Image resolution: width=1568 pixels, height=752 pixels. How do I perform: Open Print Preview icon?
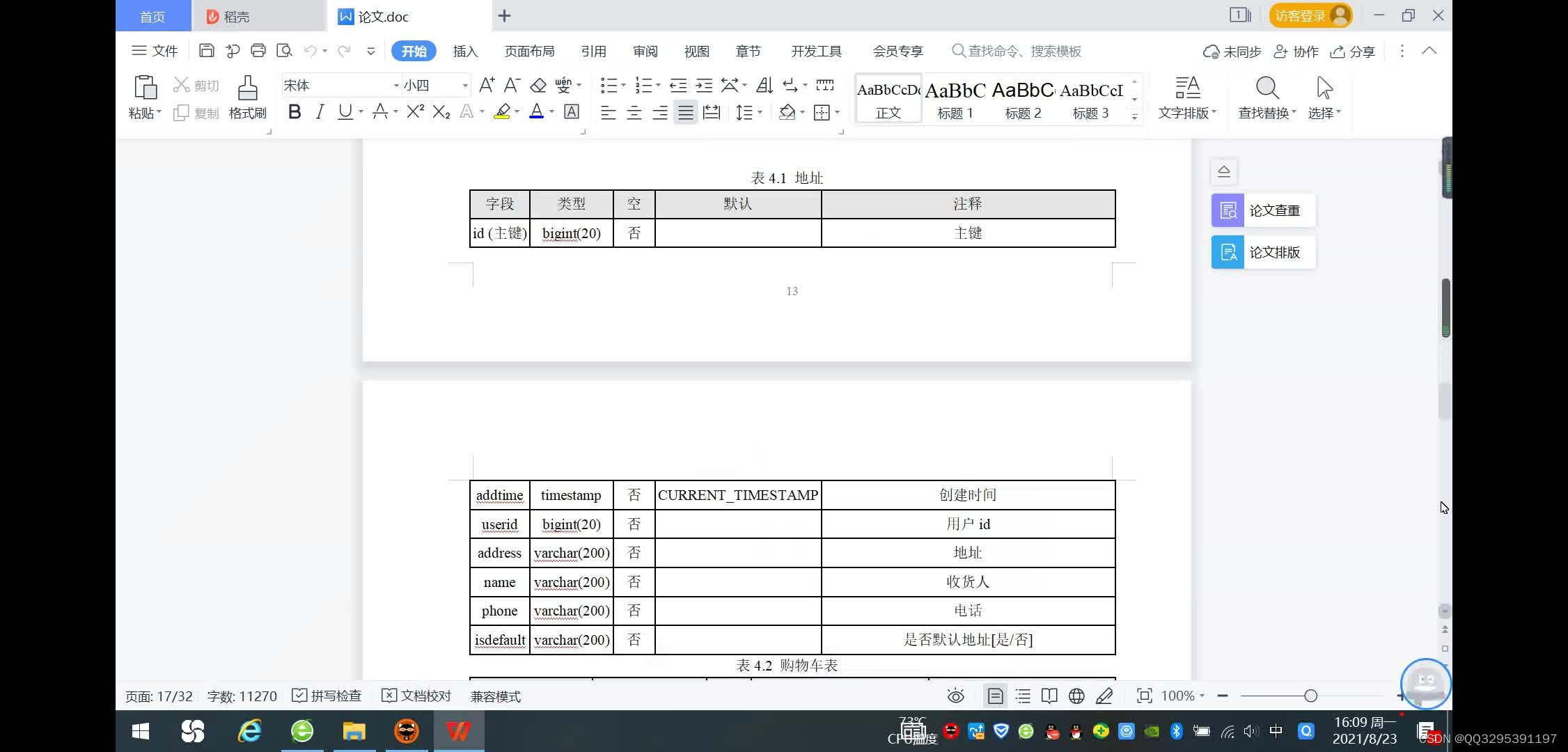coord(284,51)
